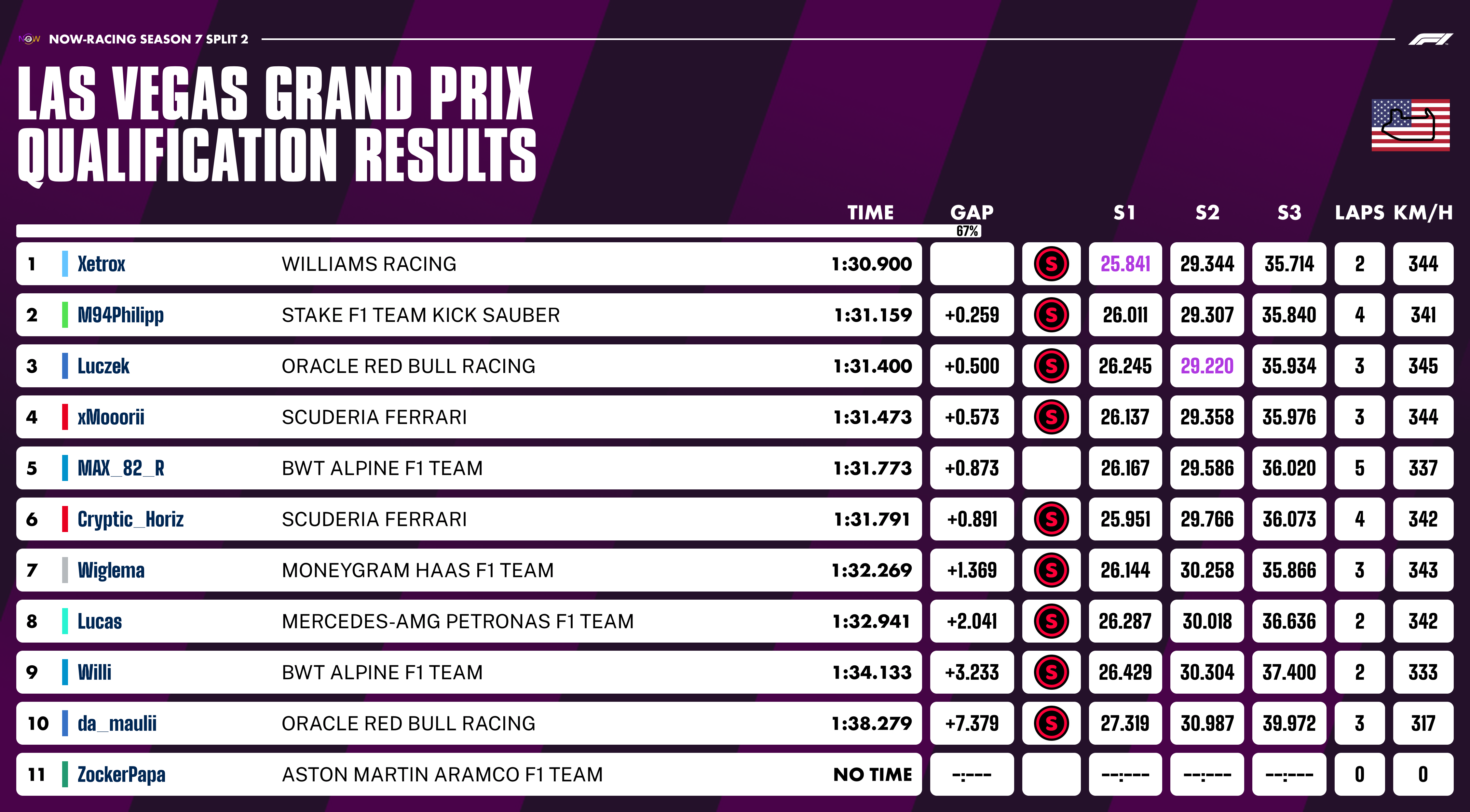Click Lucas's soft tyre icon
The width and height of the screenshot is (1470, 812).
(x=1051, y=621)
